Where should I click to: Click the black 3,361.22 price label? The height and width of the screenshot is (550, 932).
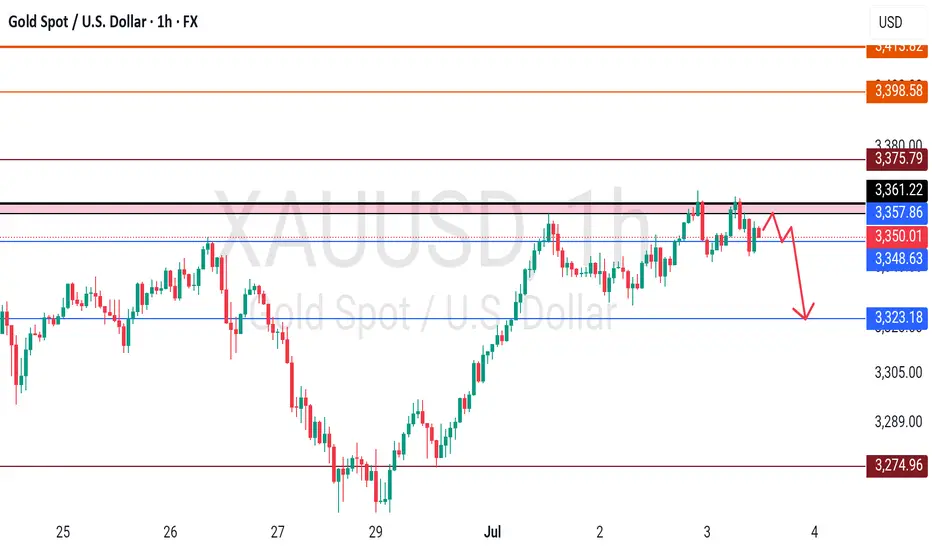(x=897, y=190)
